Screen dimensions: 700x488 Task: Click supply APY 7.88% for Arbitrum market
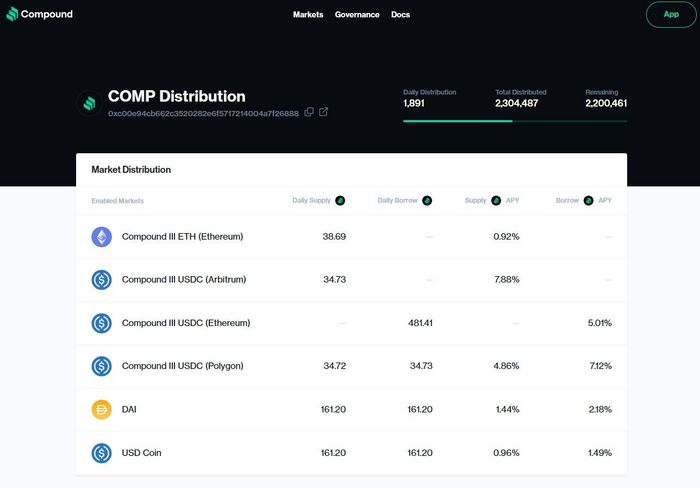coord(507,279)
